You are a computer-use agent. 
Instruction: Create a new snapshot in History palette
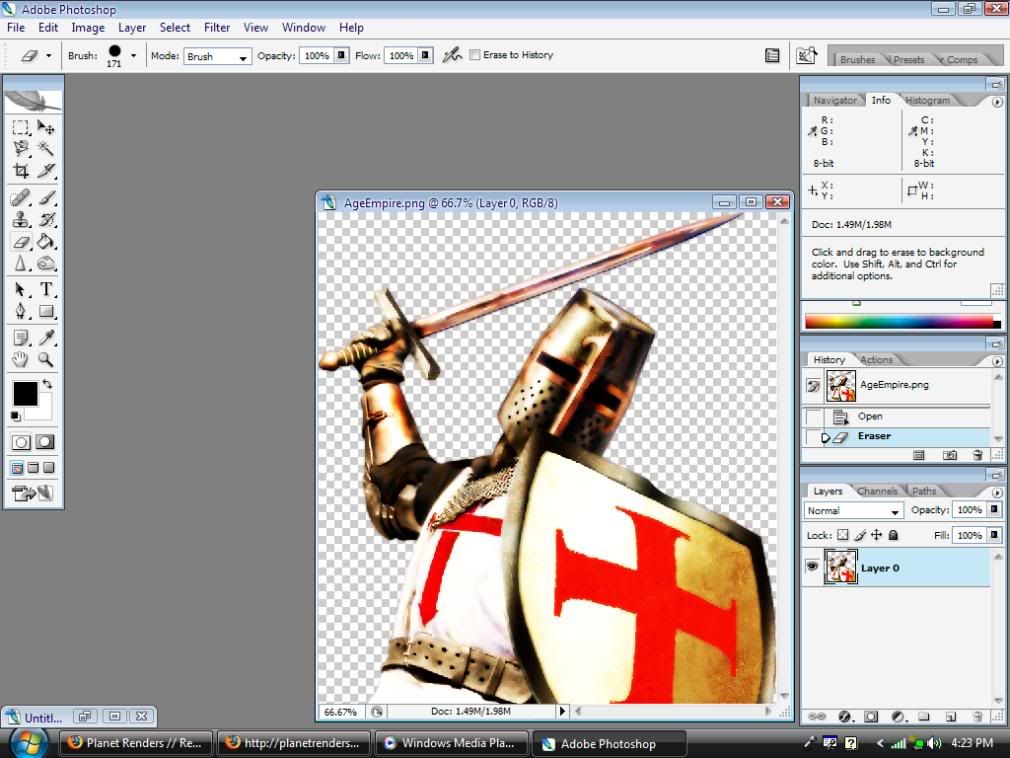click(x=949, y=455)
